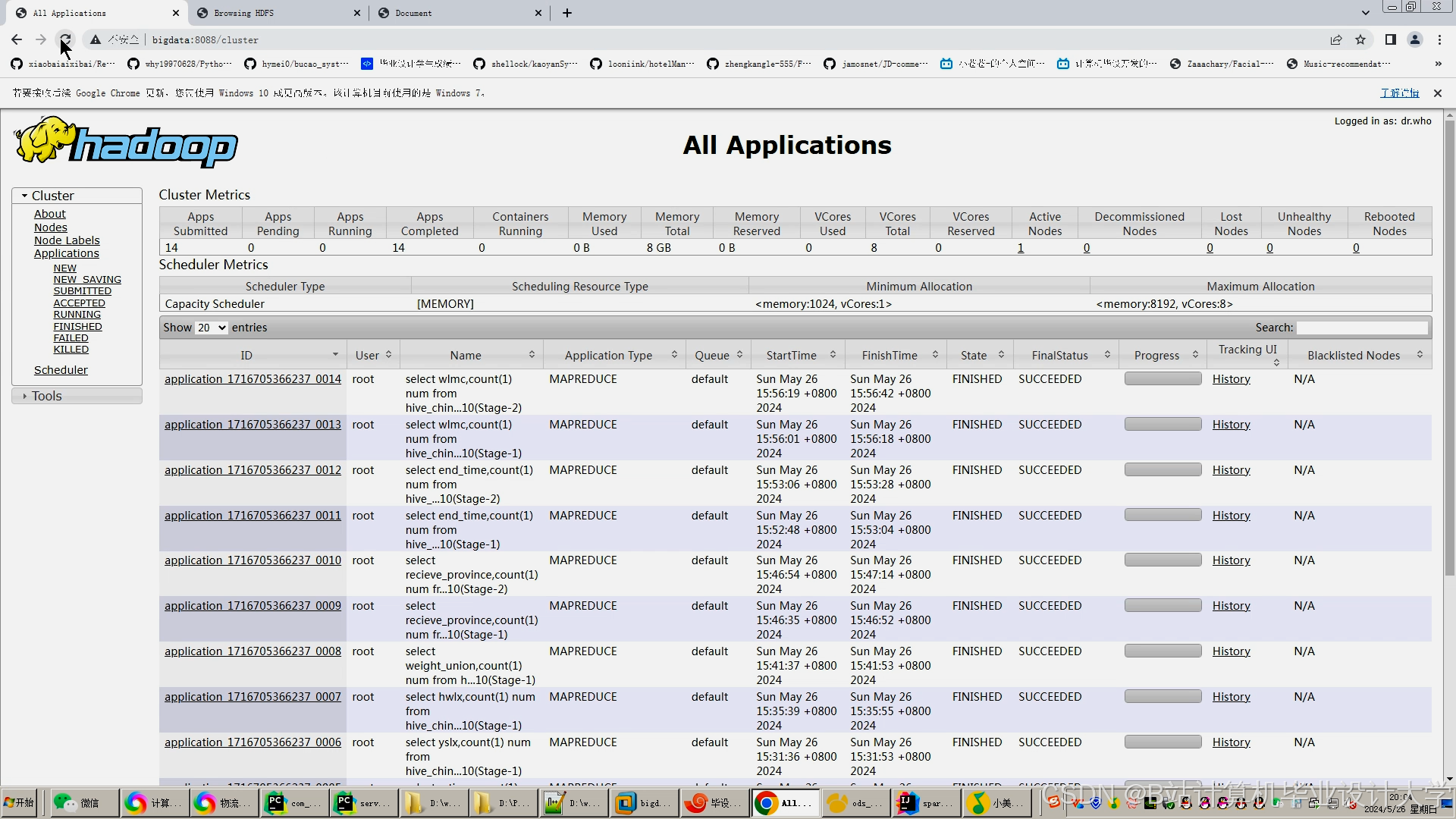Screen dimensions: 1456x819
Task: Expand the Tools sidebar section
Action: (46, 396)
